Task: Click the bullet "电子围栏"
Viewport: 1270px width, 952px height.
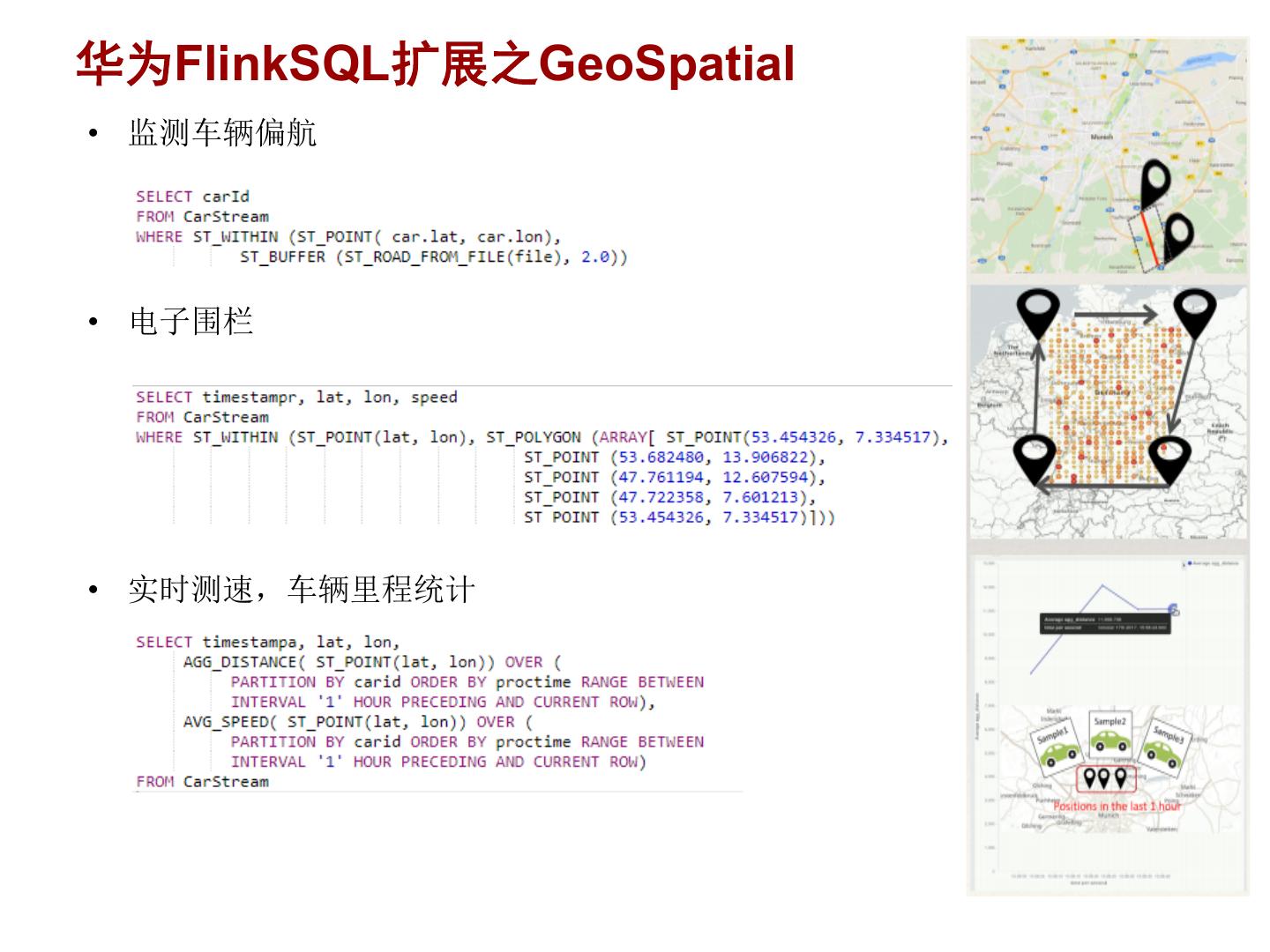Action: coord(191,321)
